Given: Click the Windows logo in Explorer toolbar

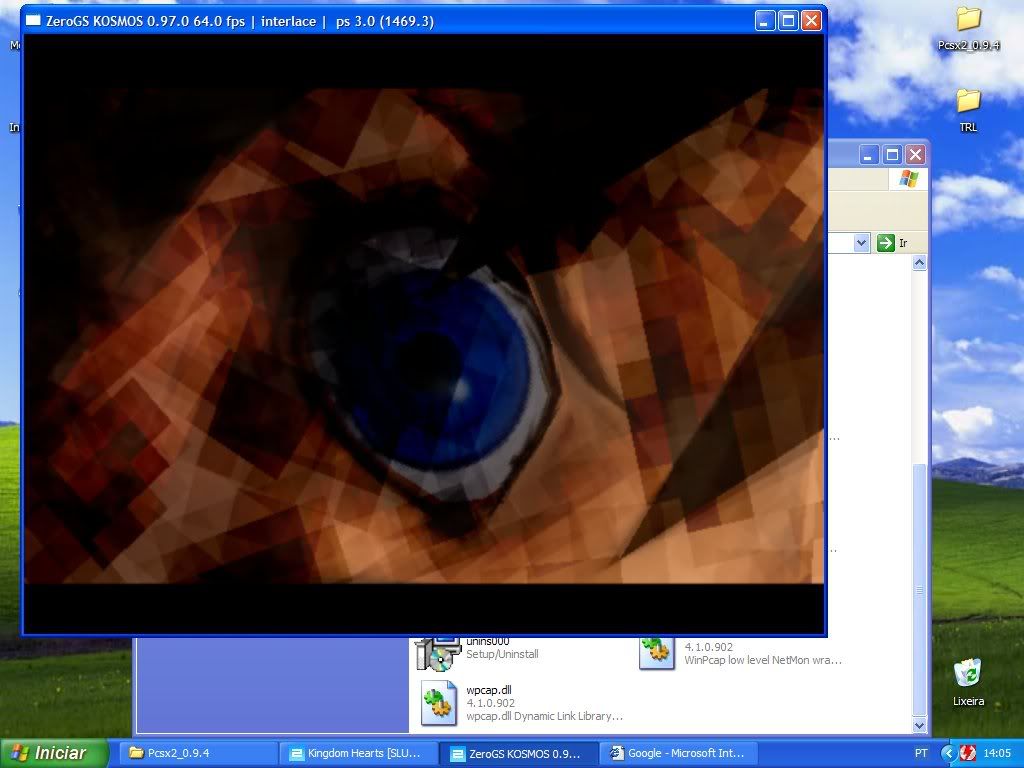Looking at the screenshot, I should (x=908, y=179).
